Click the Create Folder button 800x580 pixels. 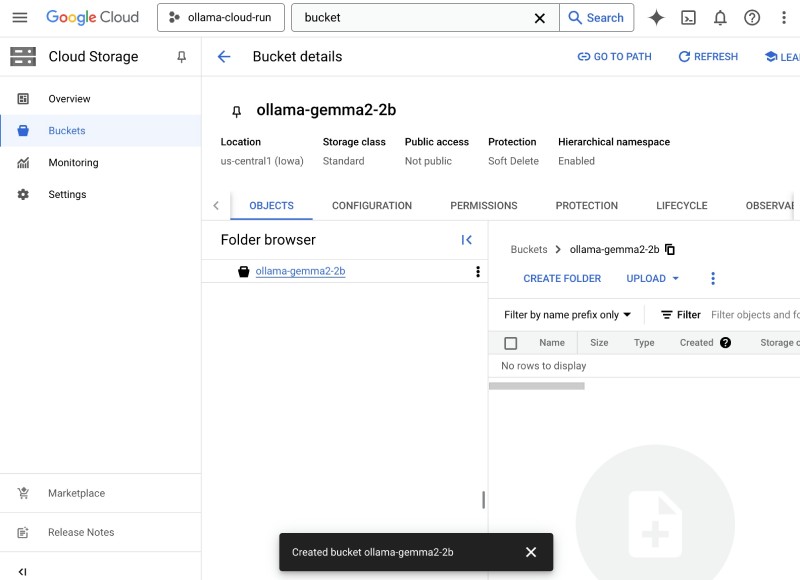pyautogui.click(x=562, y=279)
